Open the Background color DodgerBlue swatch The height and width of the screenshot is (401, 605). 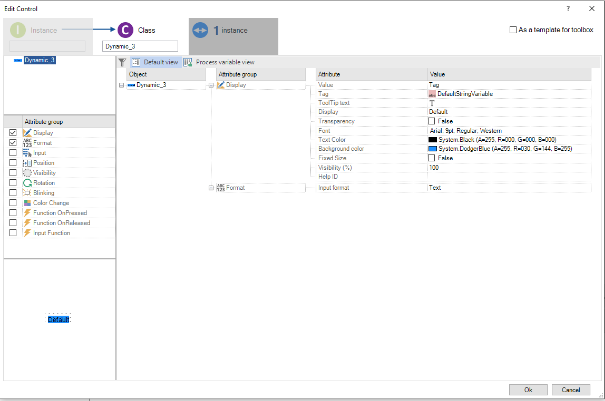(433, 149)
